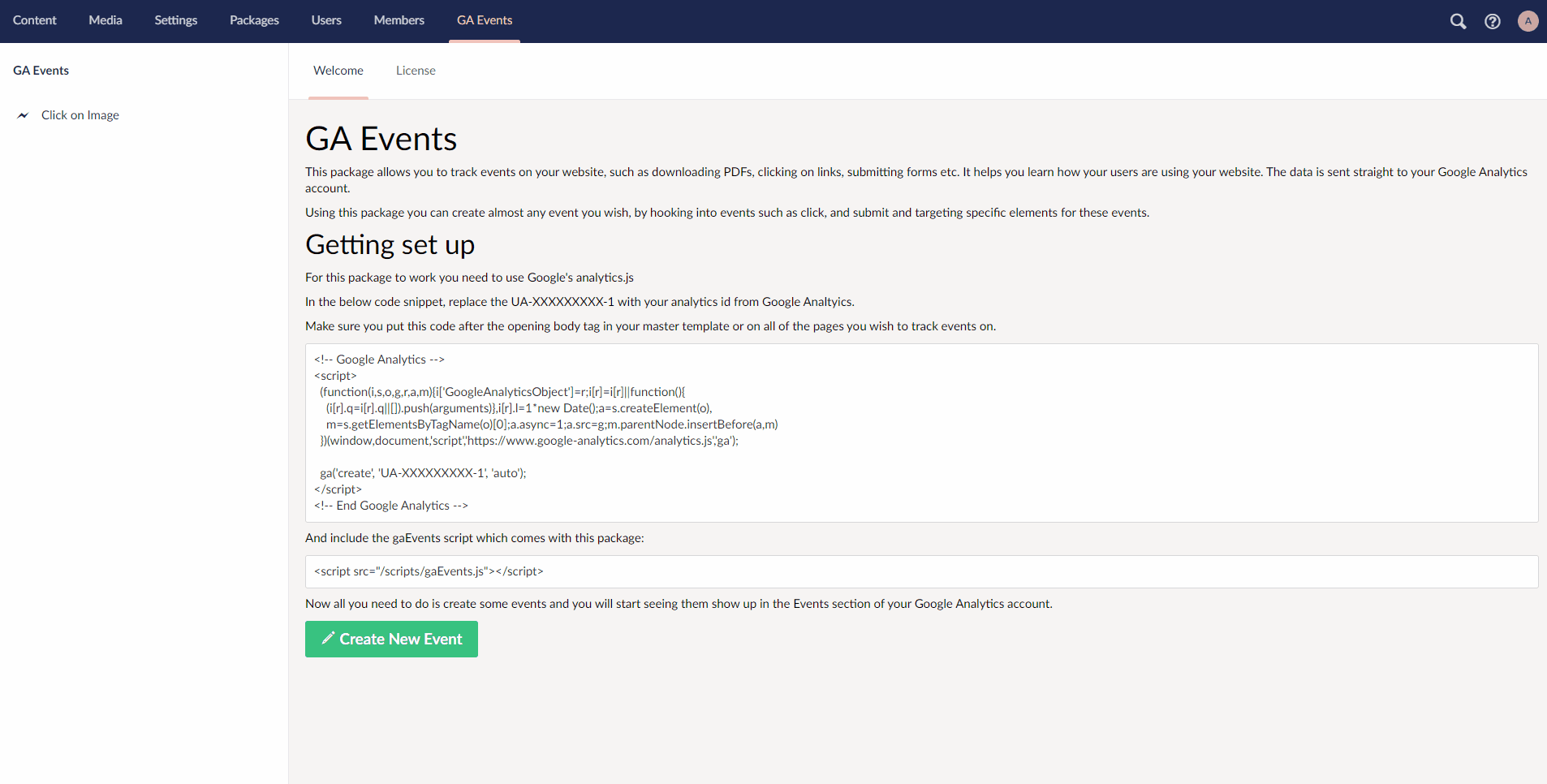Open the search magnifier icon
1547x784 pixels.
pyautogui.click(x=1458, y=21)
